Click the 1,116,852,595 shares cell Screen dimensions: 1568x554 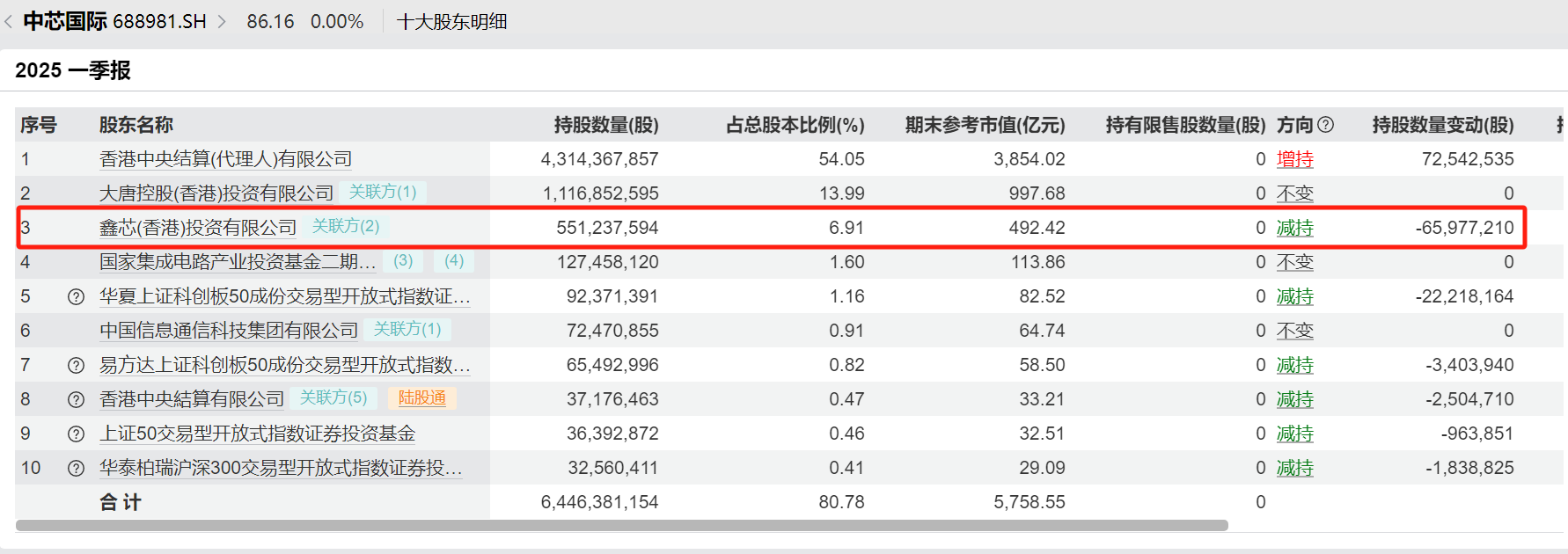(601, 193)
